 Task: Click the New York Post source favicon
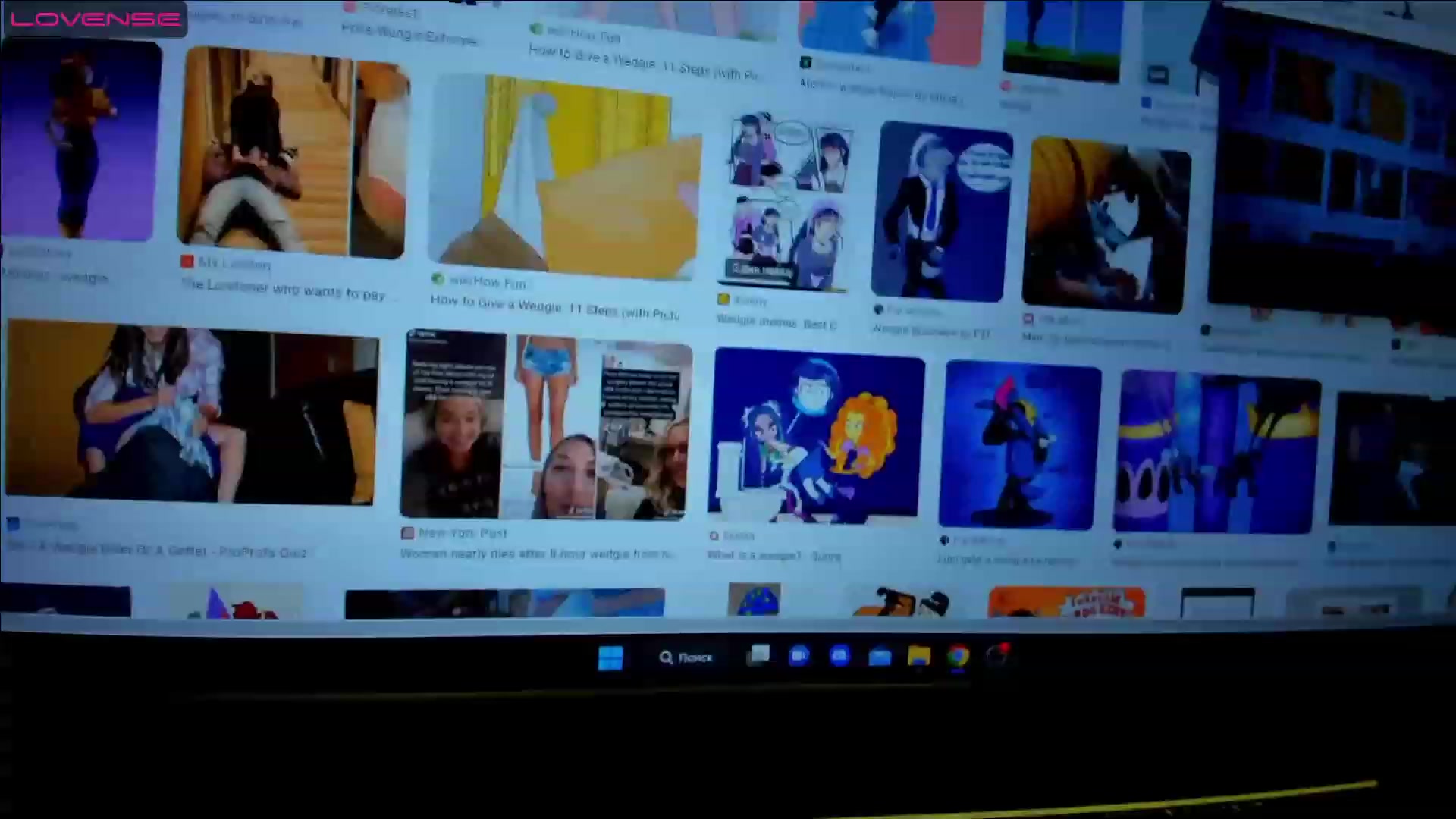(x=407, y=533)
